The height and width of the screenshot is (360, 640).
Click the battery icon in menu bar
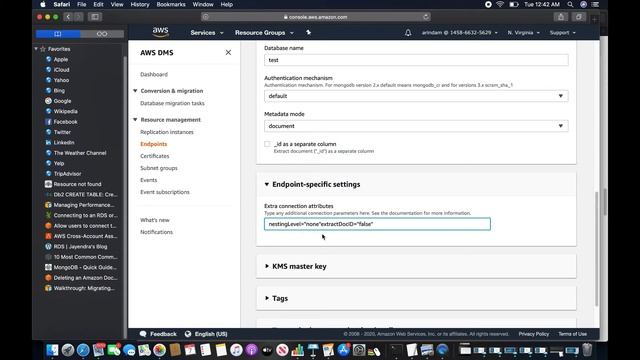click(x=514, y=4)
